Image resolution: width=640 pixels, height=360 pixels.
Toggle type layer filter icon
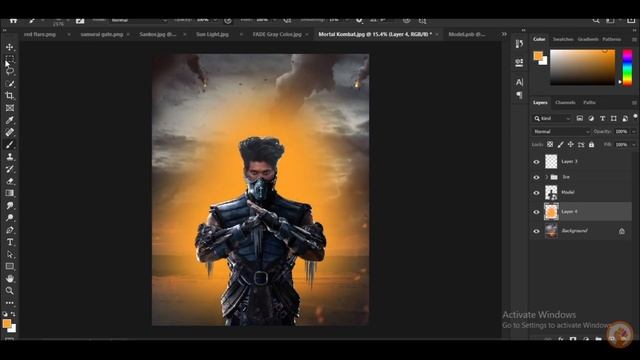[x=602, y=118]
